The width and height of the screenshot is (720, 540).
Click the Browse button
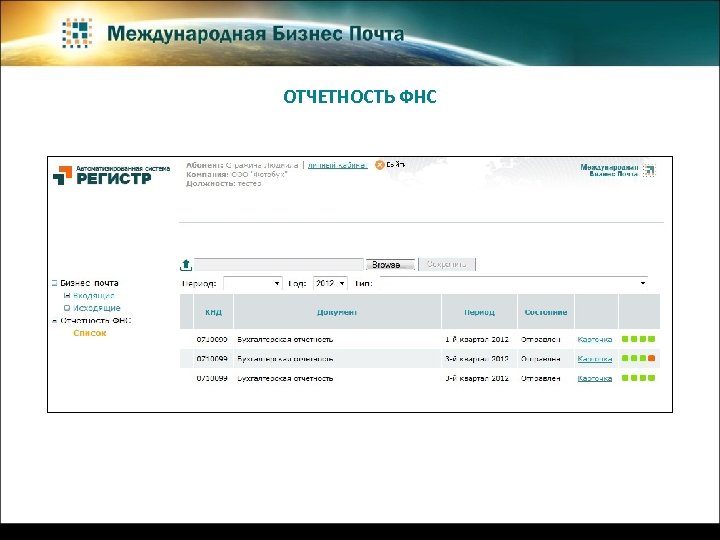tap(390, 264)
